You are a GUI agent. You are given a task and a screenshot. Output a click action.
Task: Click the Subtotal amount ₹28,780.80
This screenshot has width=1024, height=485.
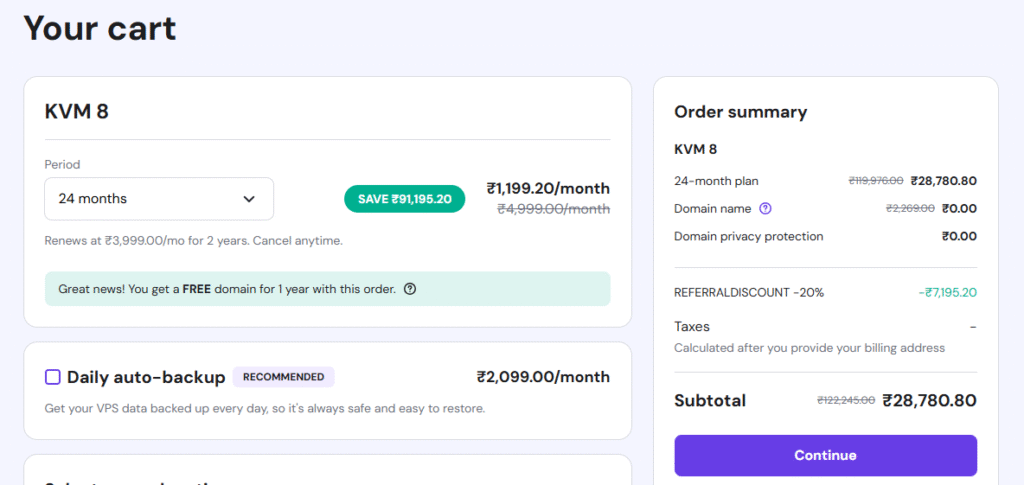tap(929, 400)
